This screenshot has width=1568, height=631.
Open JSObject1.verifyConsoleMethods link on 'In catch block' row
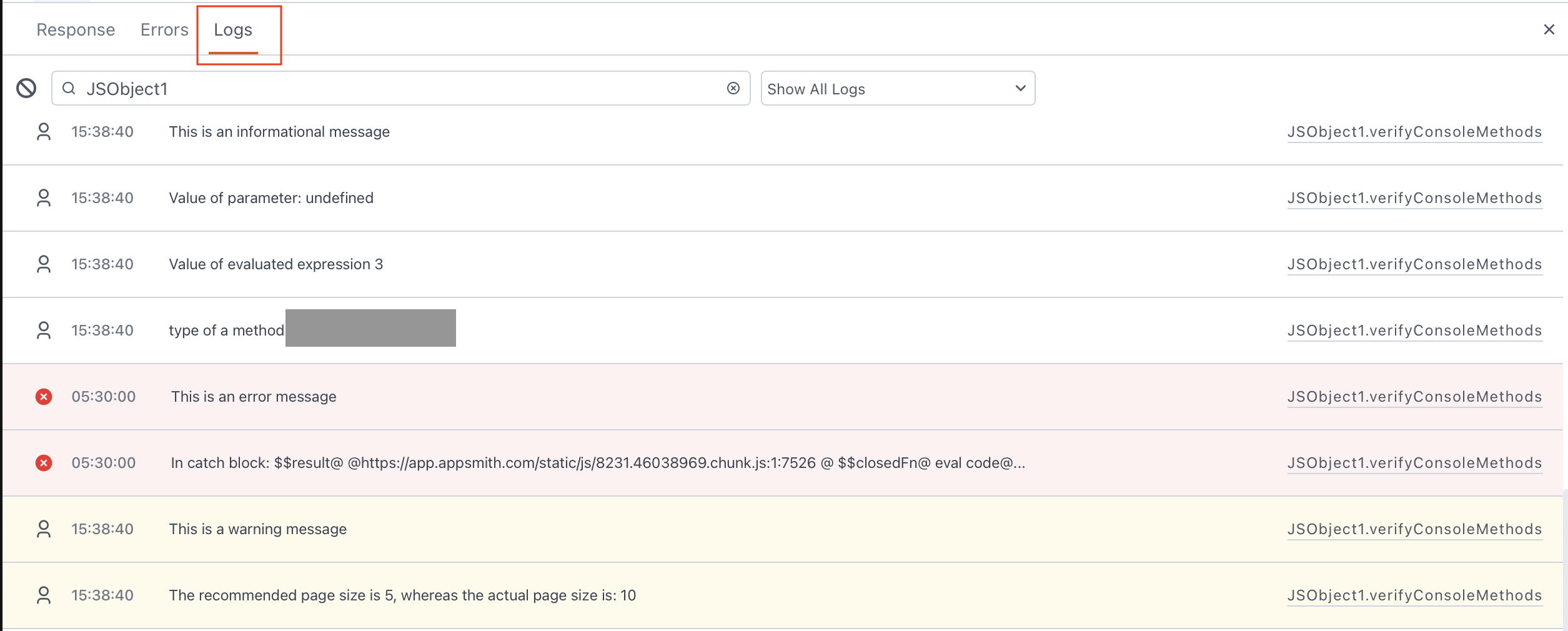pyautogui.click(x=1414, y=463)
